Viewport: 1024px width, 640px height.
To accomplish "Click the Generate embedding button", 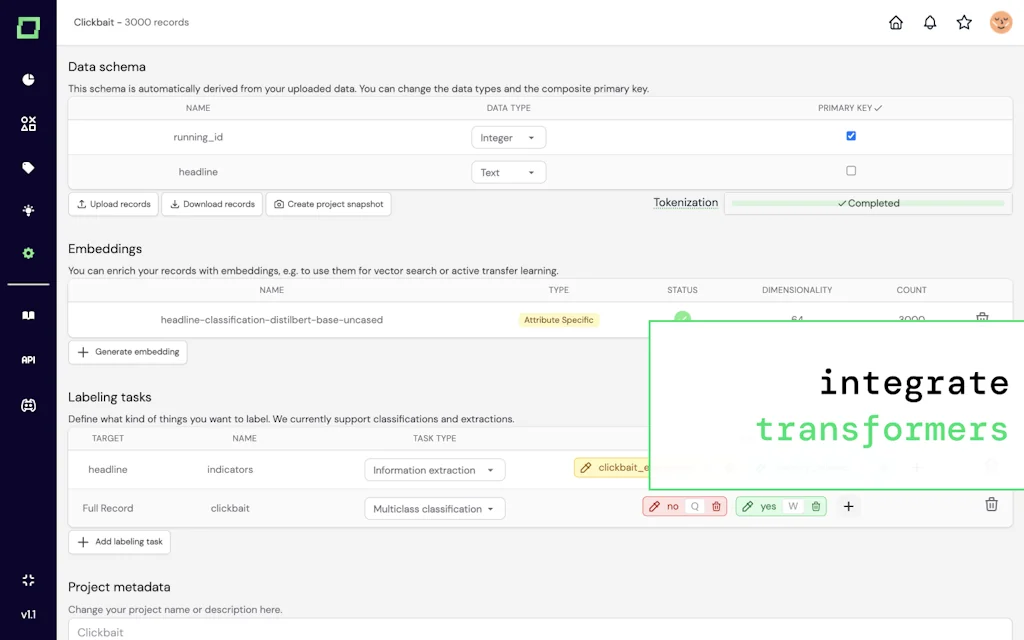I will pyautogui.click(x=128, y=352).
